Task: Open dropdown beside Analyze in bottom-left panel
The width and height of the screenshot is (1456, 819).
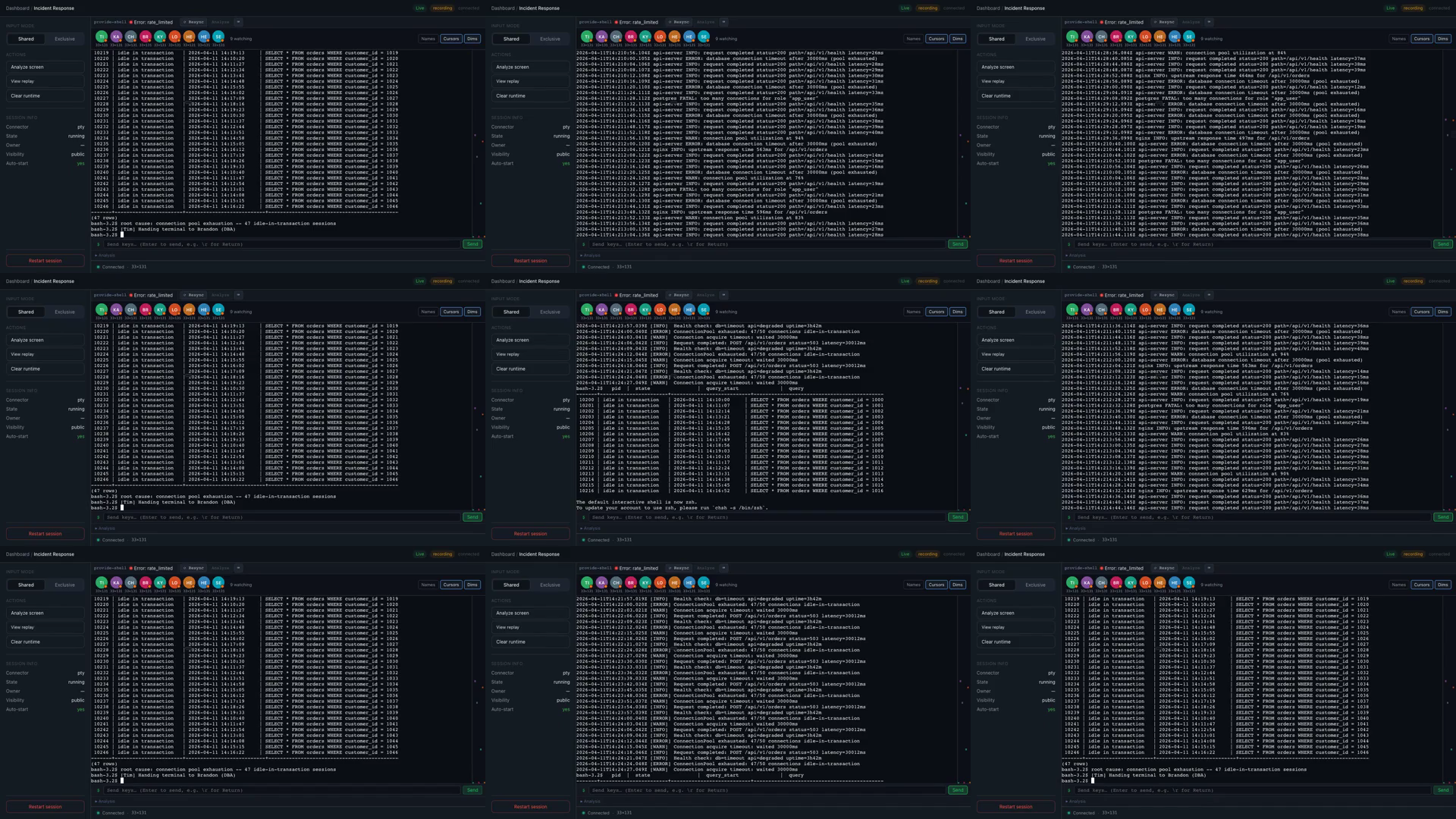Action: coord(238,568)
